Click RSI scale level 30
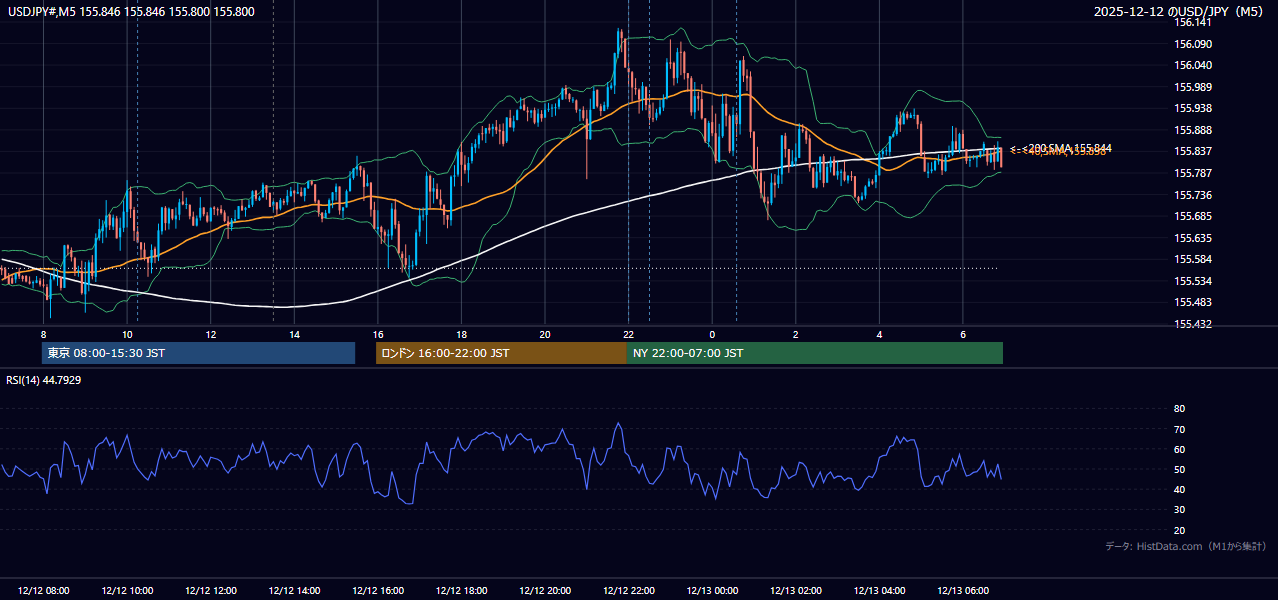Screen dimensions: 1278x600 [1179, 510]
